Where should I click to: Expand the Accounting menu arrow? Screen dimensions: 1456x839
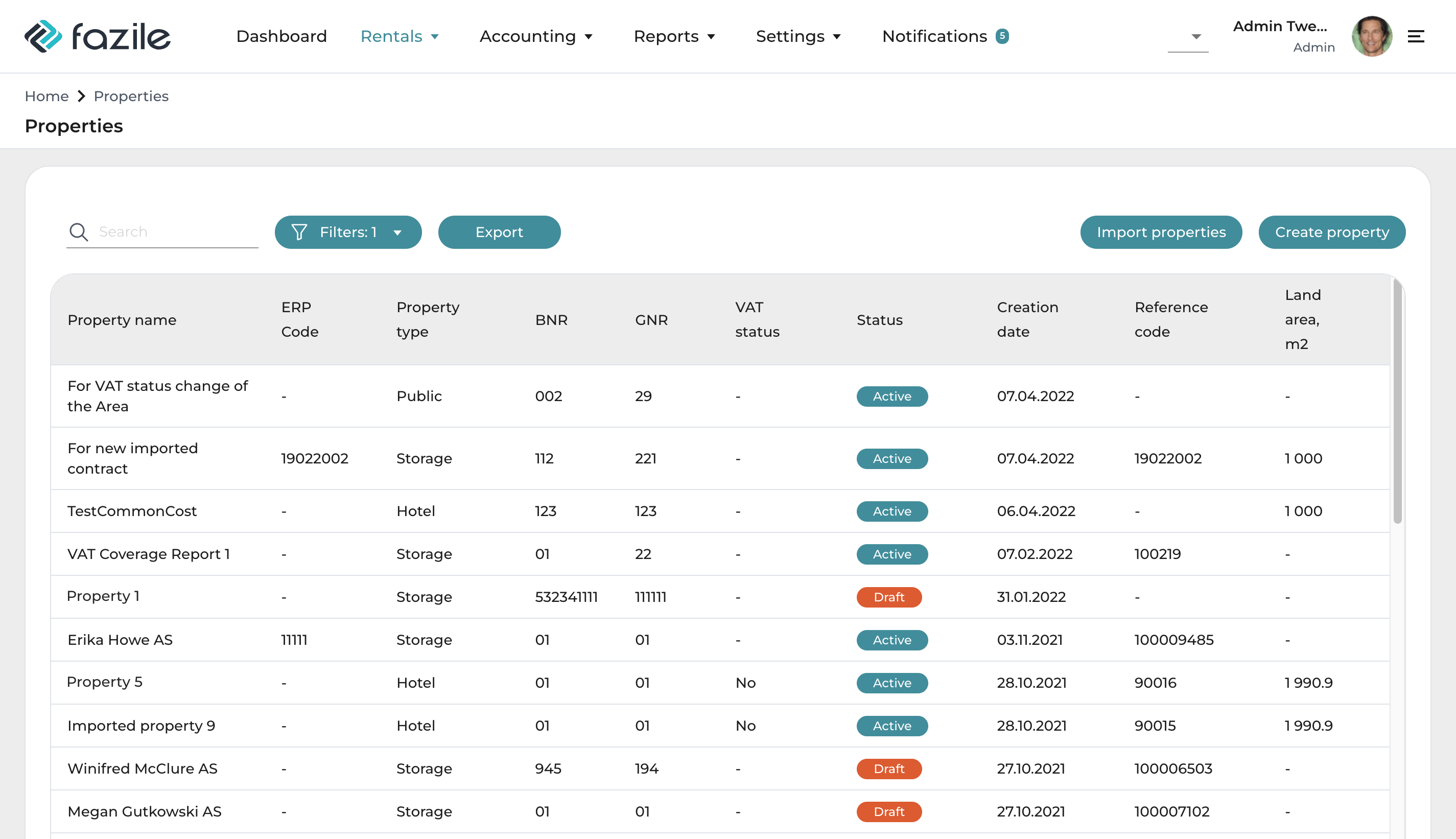[x=589, y=37]
